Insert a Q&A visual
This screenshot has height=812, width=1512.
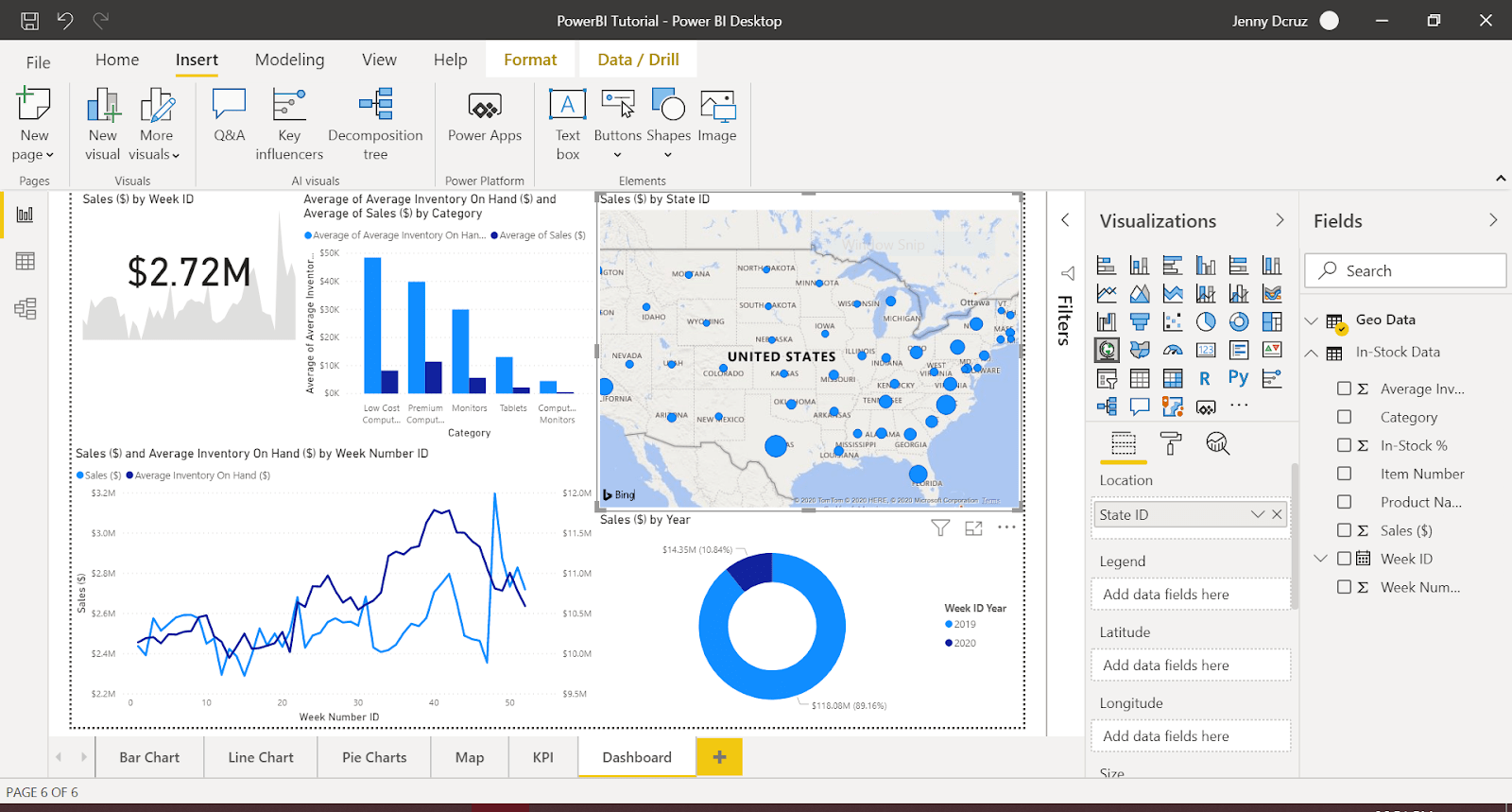click(x=229, y=115)
